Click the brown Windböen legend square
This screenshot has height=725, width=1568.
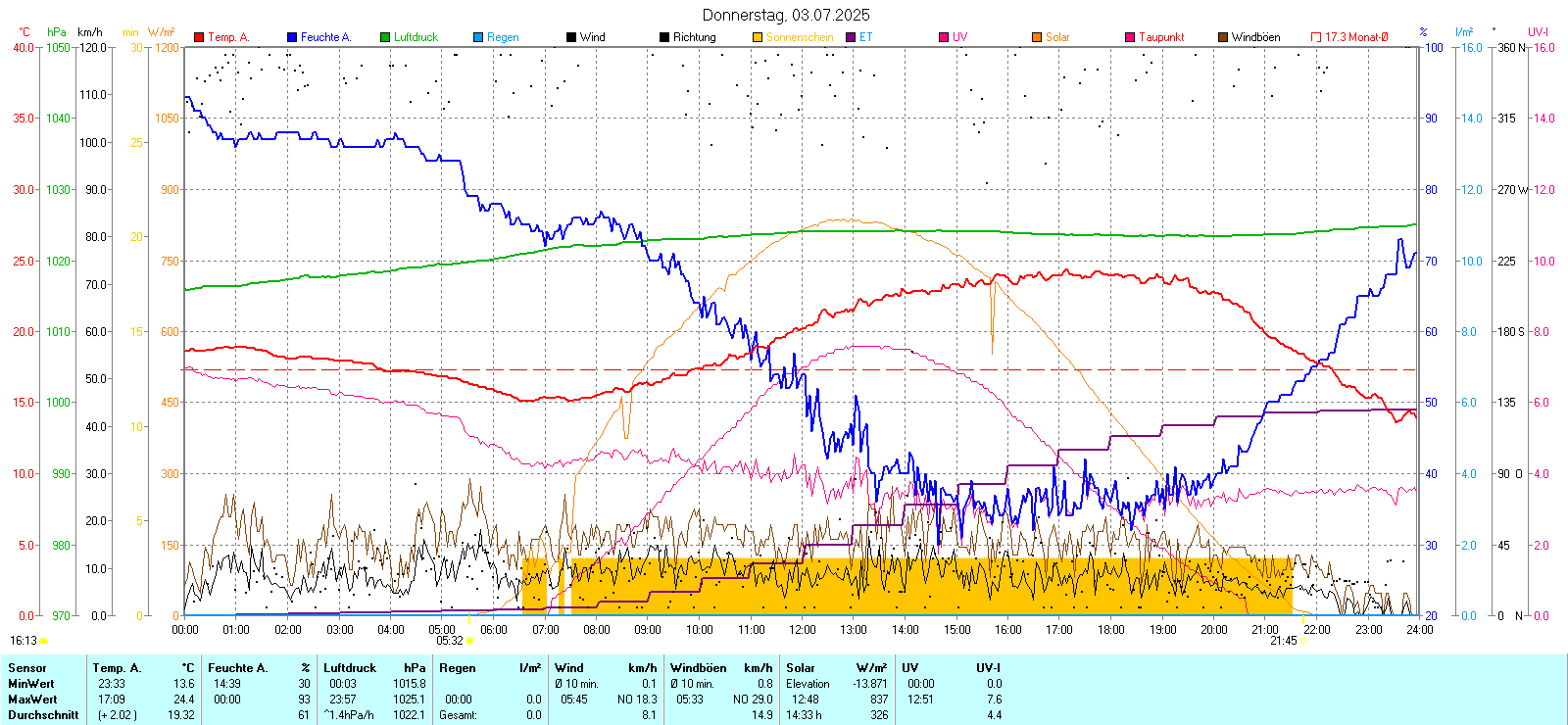1223,37
